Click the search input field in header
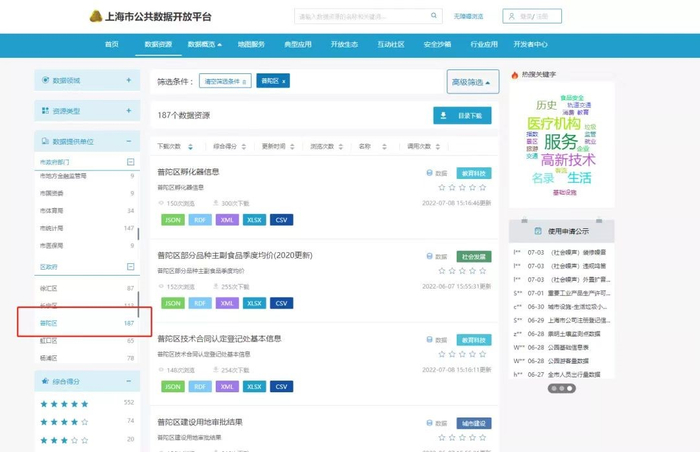 tap(368, 16)
